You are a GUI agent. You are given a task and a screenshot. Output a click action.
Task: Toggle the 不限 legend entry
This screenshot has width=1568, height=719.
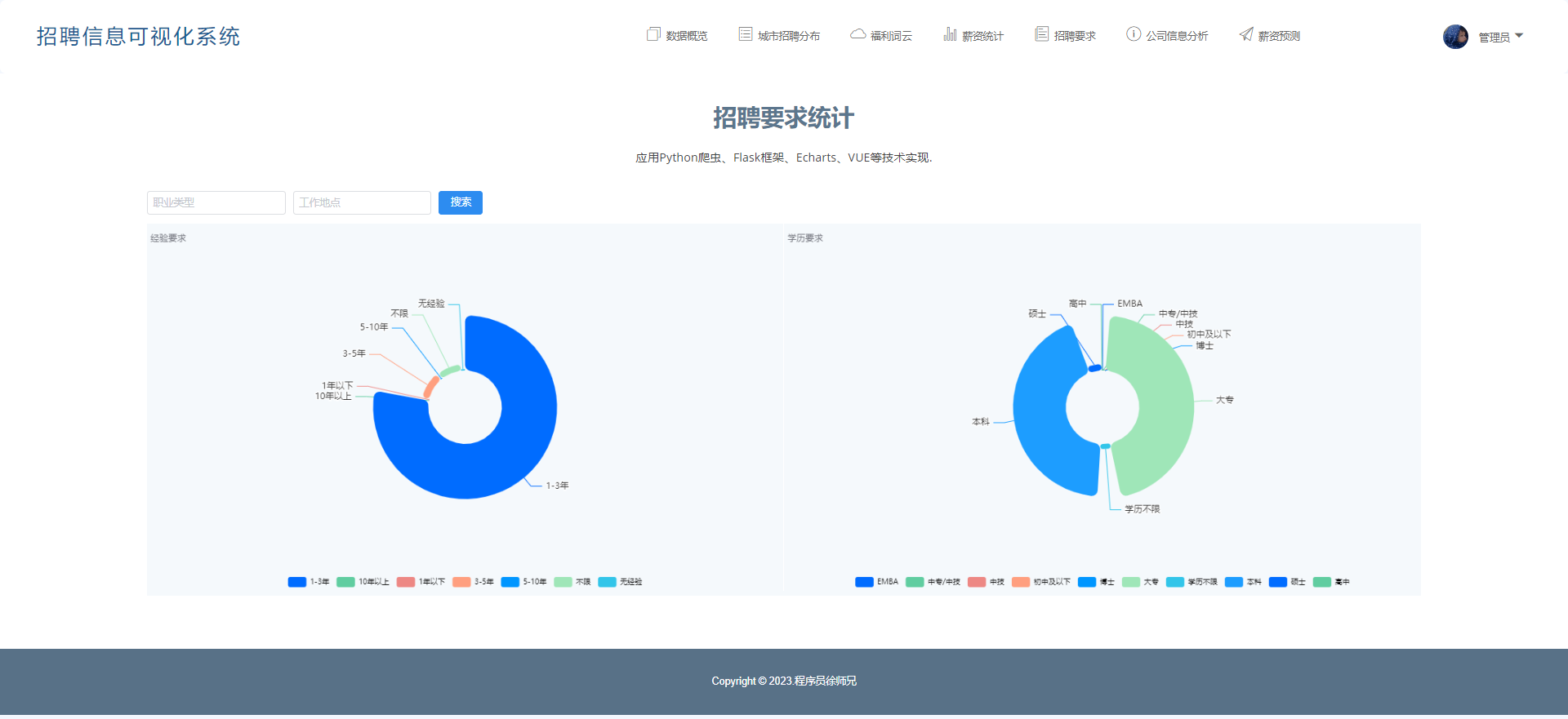(x=572, y=582)
